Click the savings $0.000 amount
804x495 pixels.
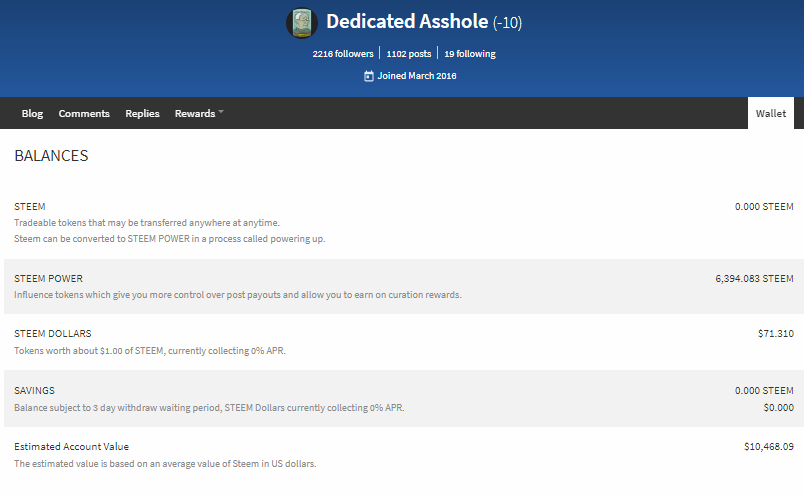(x=778, y=407)
